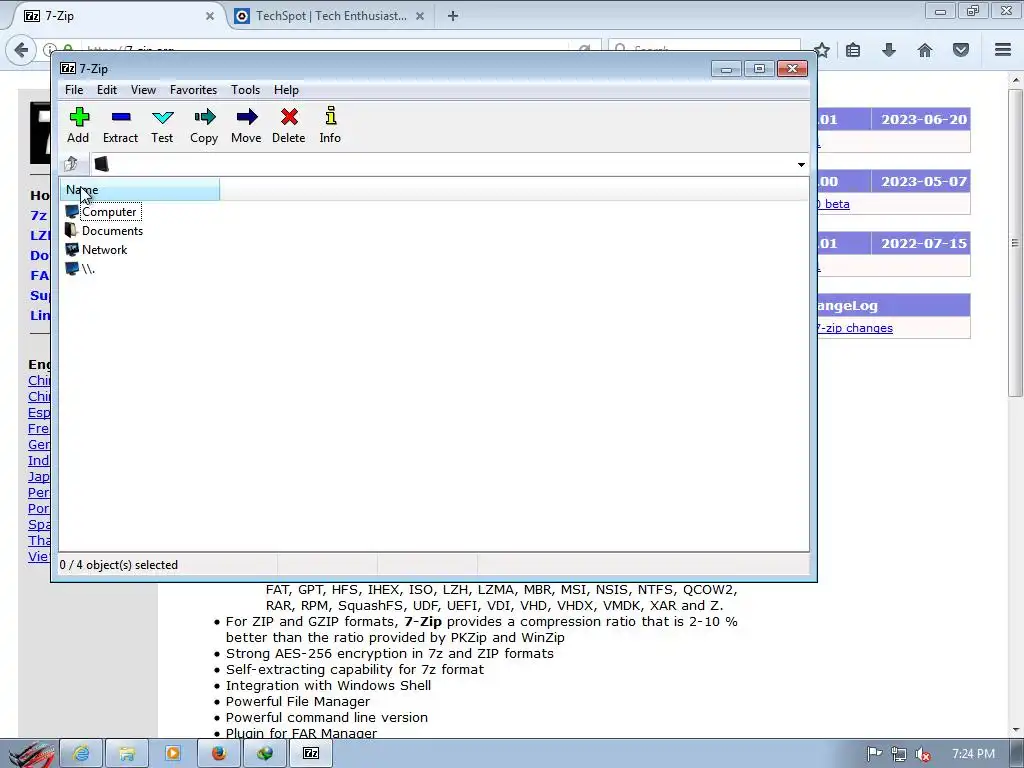This screenshot has width=1024, height=768.
Task: Open File Explorer from the taskbar
Action: coord(127,754)
